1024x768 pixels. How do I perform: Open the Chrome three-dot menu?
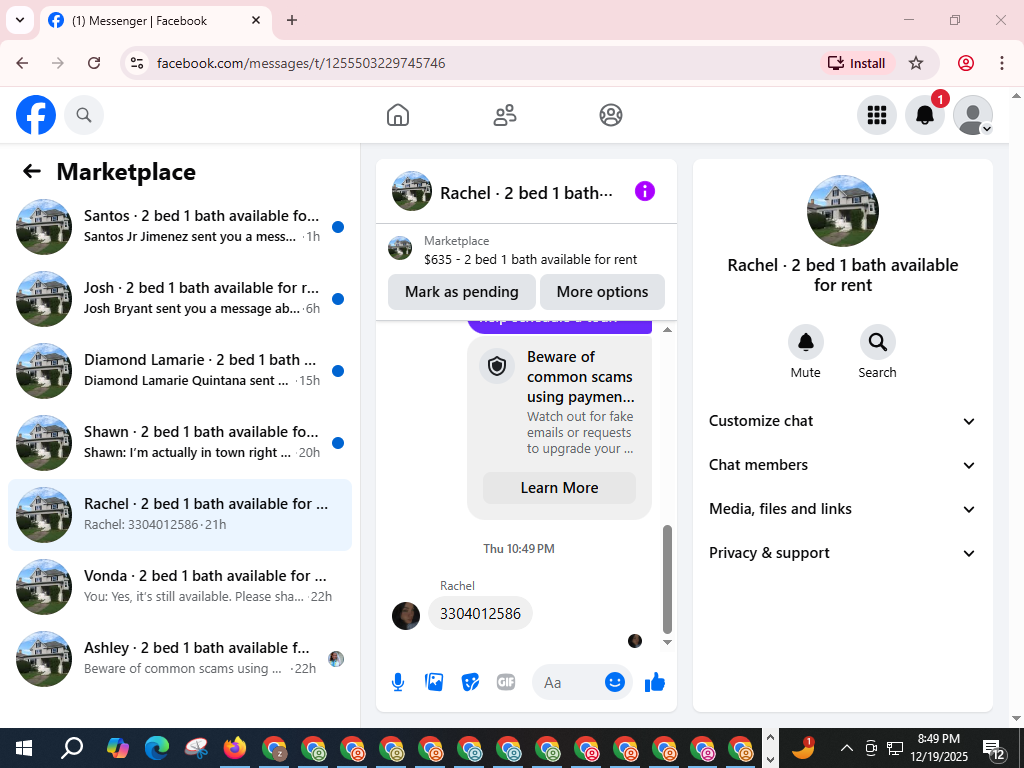[x=1001, y=63]
